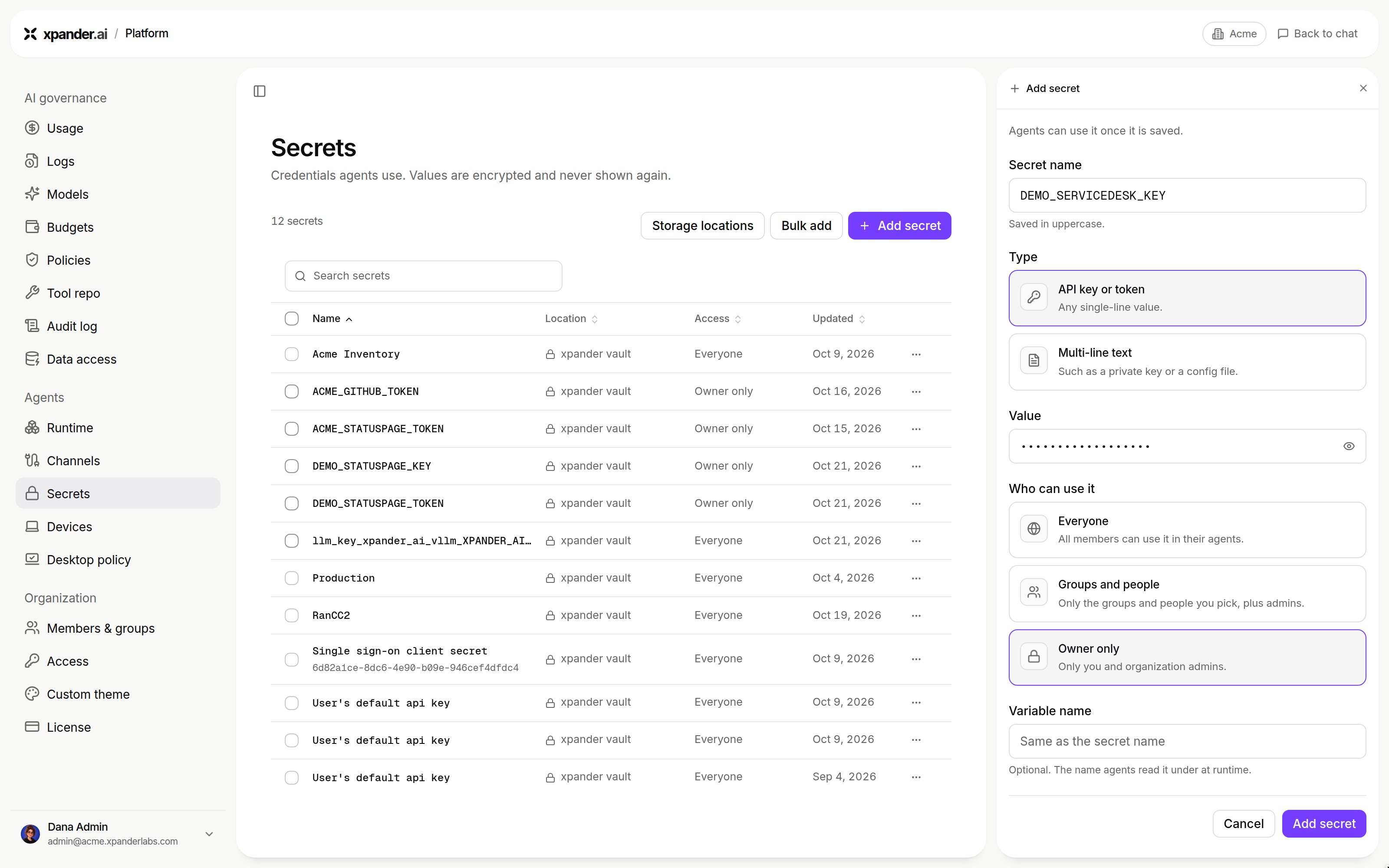Sort table by Name column

[332, 319]
